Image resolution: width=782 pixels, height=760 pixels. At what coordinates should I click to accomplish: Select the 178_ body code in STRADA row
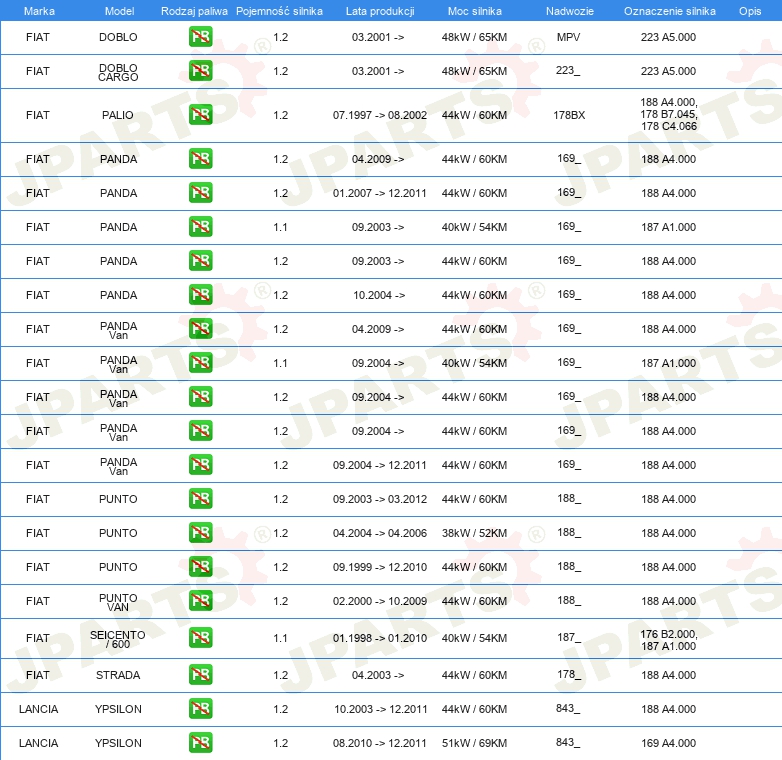(x=569, y=674)
